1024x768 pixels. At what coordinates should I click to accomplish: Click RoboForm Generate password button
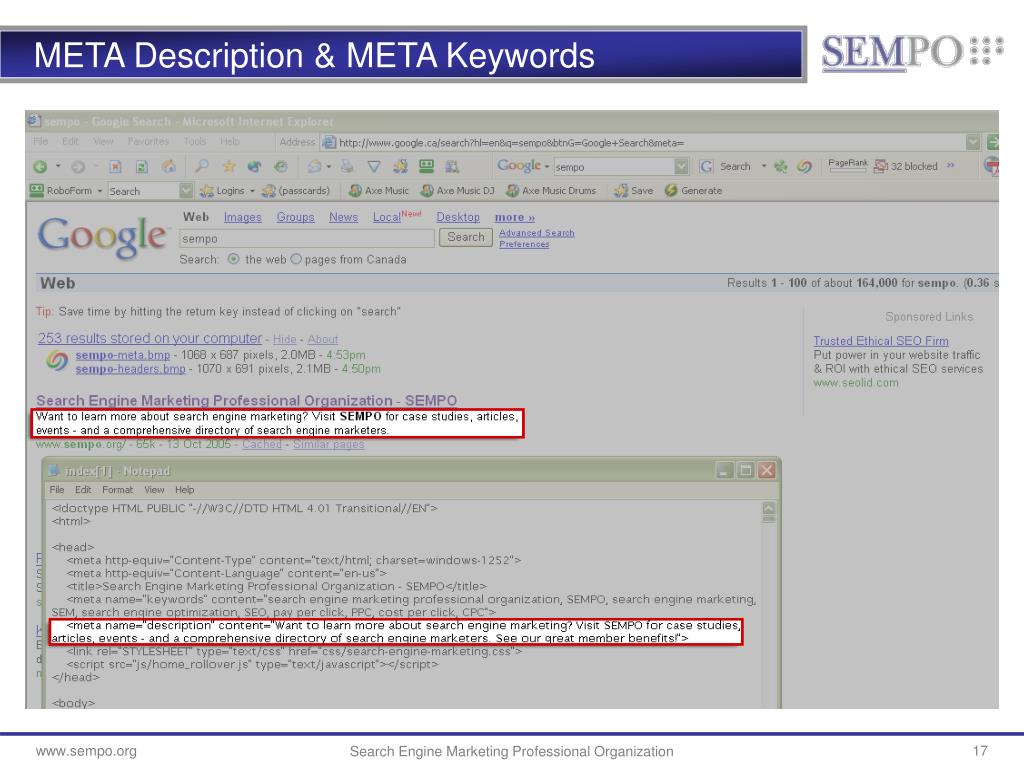click(x=694, y=191)
